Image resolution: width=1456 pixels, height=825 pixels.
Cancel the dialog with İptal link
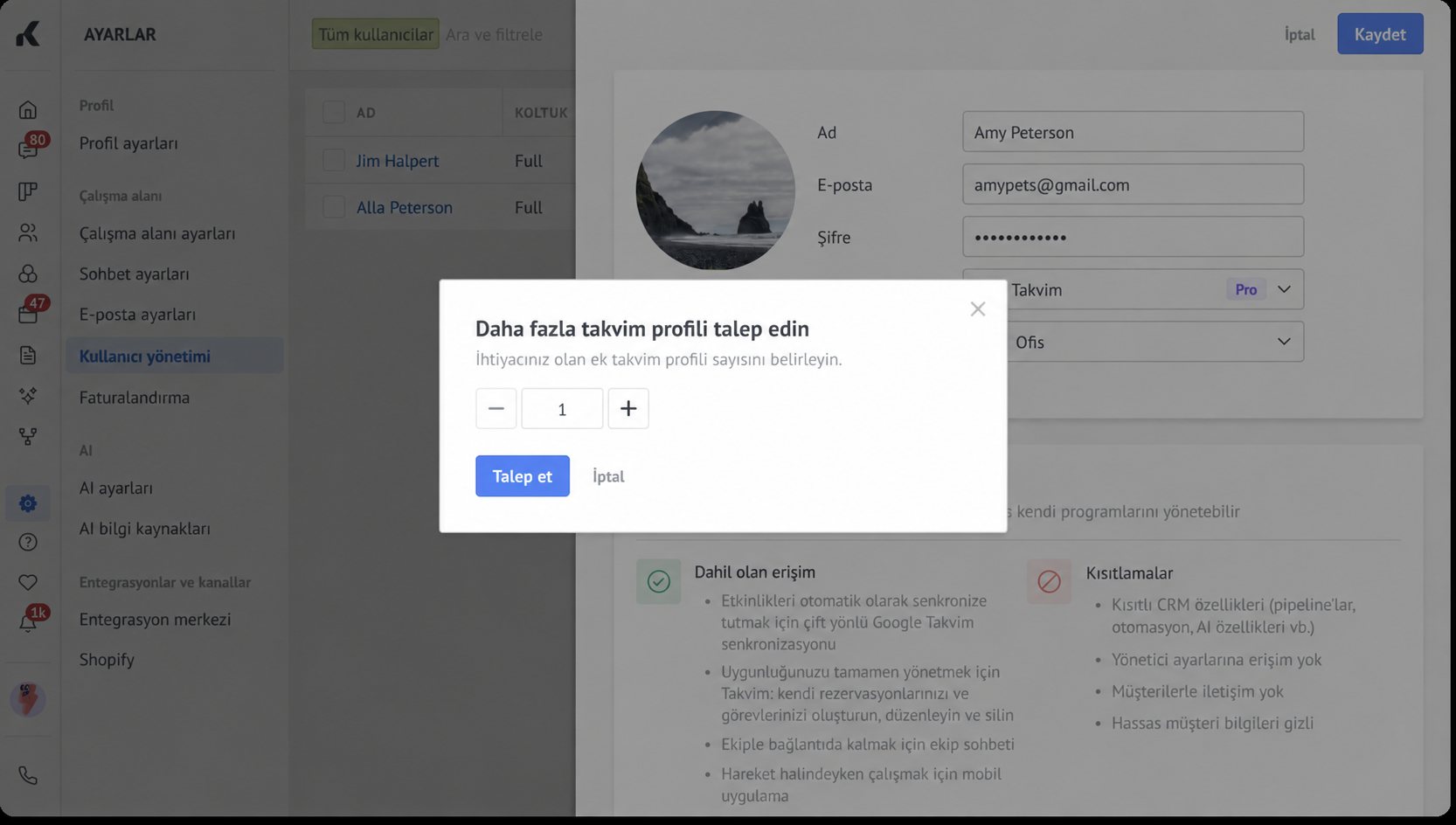(608, 476)
